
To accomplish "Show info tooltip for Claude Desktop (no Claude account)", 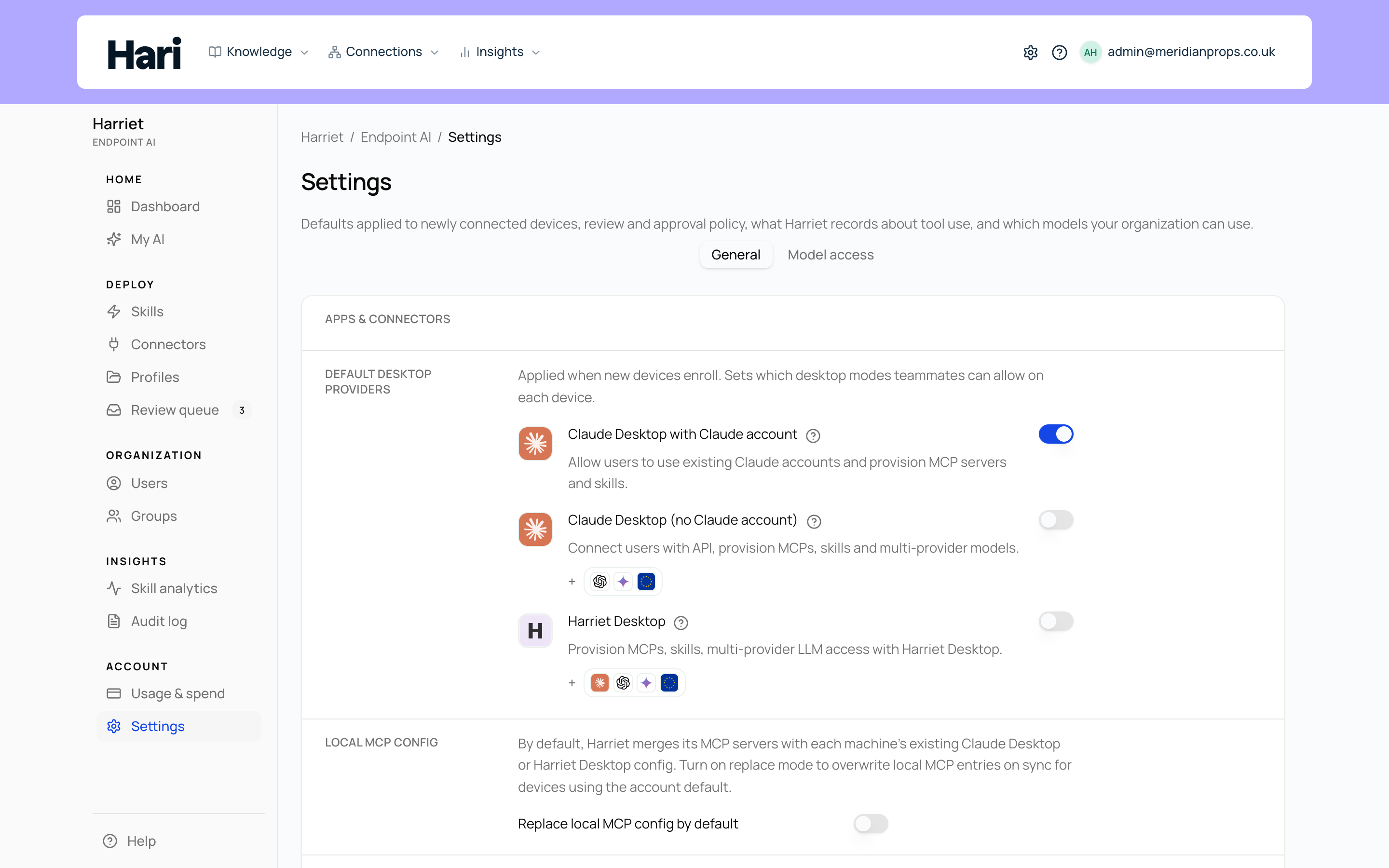I will pos(813,521).
